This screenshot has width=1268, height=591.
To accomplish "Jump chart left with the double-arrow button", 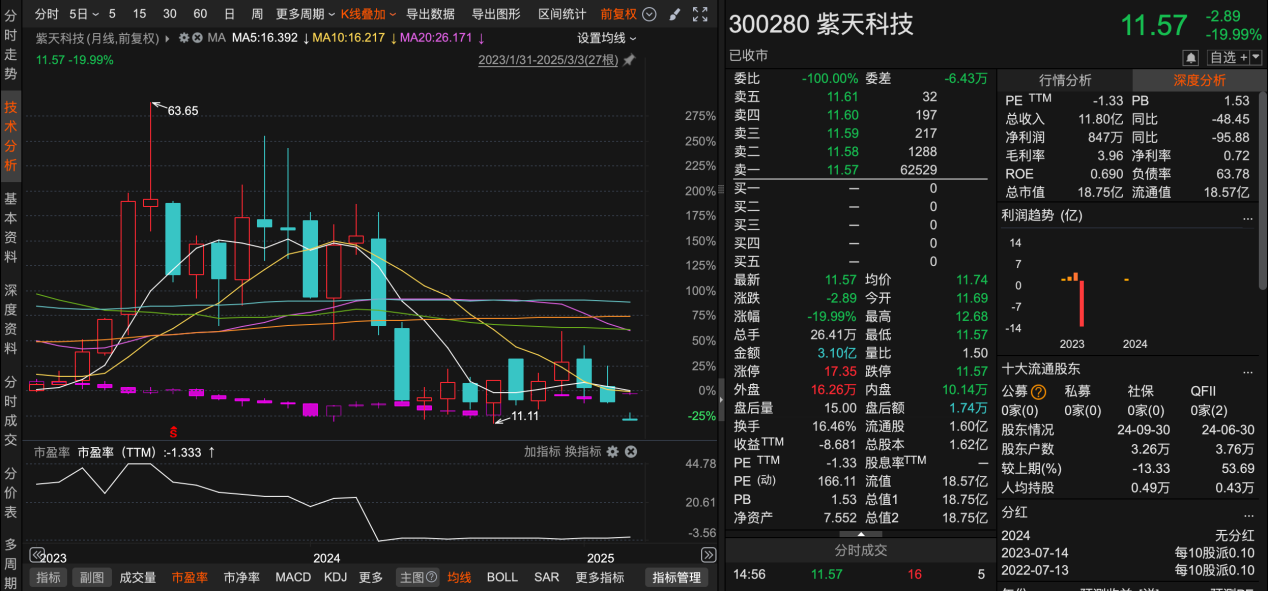I will (38, 555).
